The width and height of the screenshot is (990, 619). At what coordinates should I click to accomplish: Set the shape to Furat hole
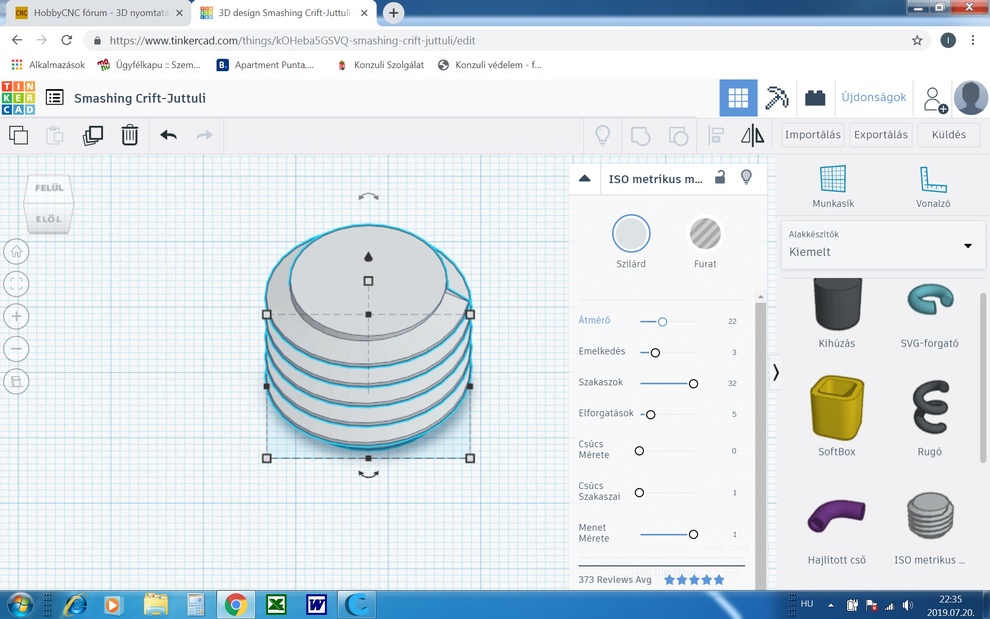(705, 234)
